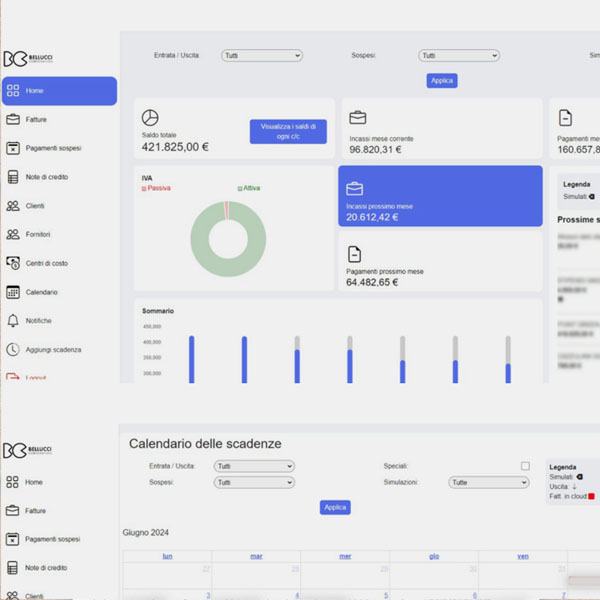Click Applica button in top dashboard
This screenshot has width=600, height=600.
(x=442, y=80)
